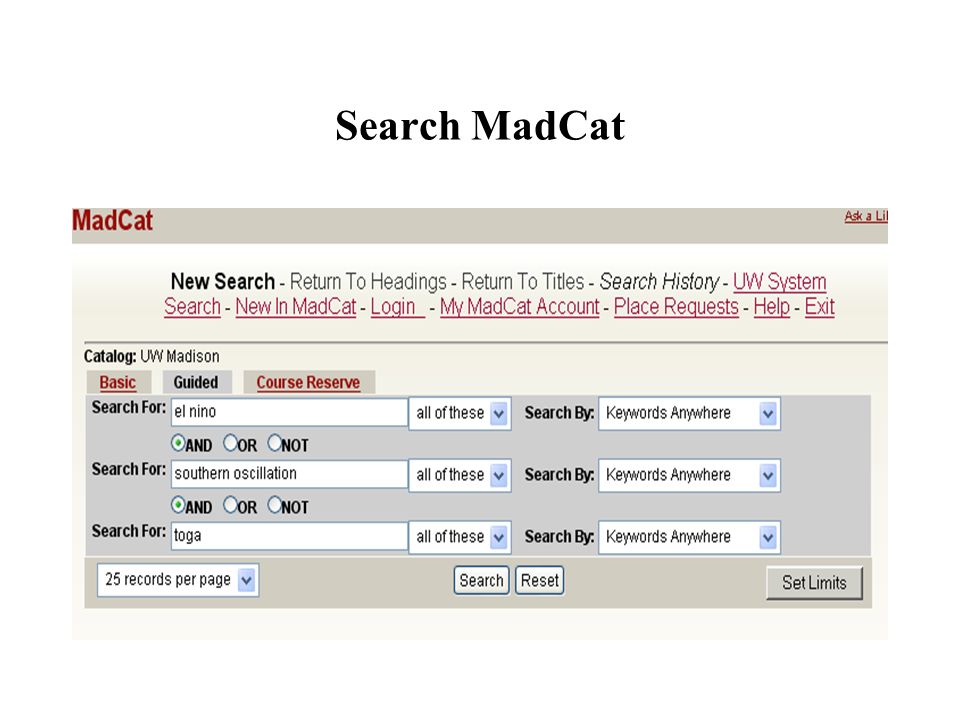Focus the 'toga' search field
960x720 pixels.
click(289, 536)
